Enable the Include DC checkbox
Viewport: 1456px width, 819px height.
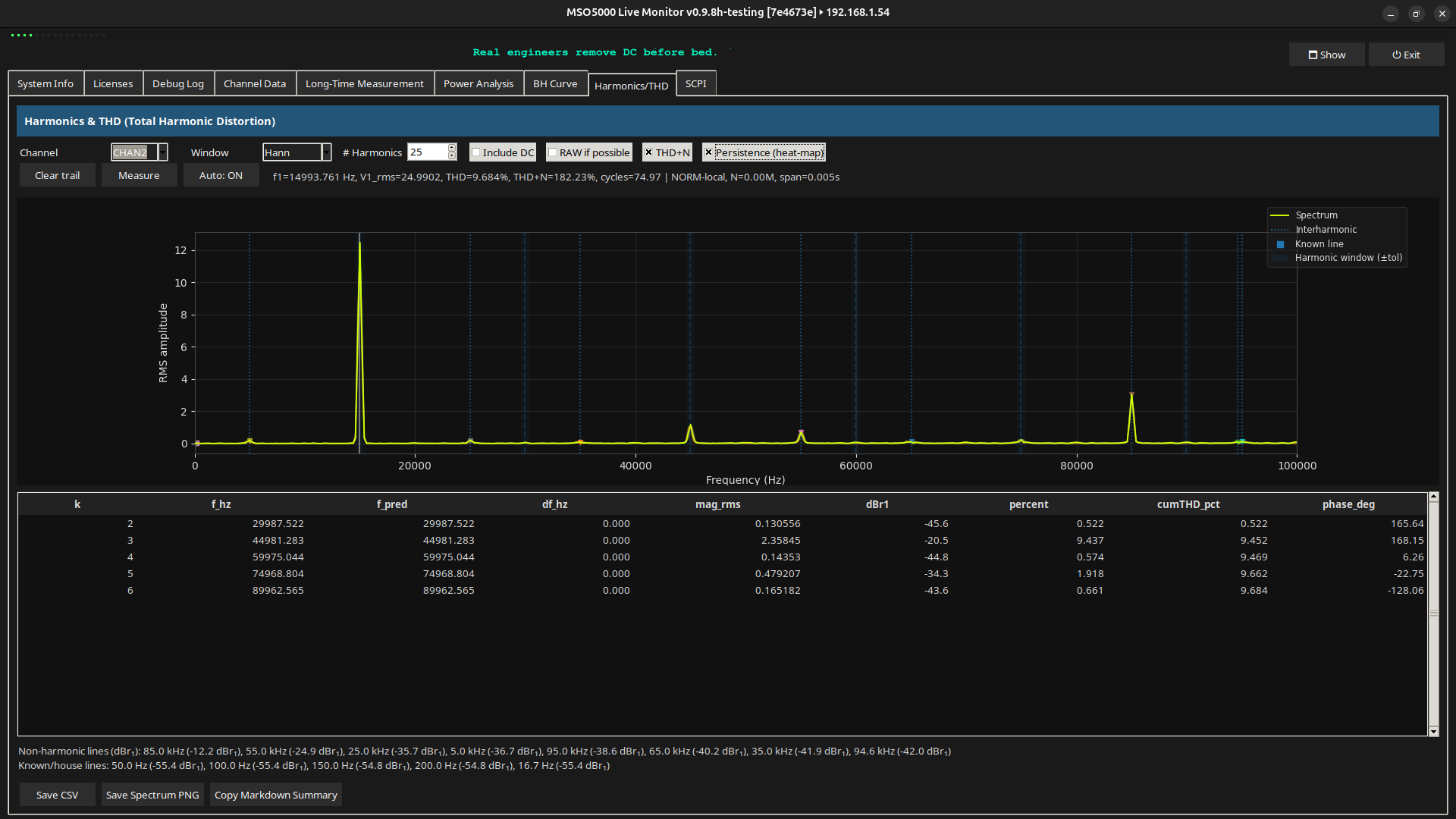point(476,152)
